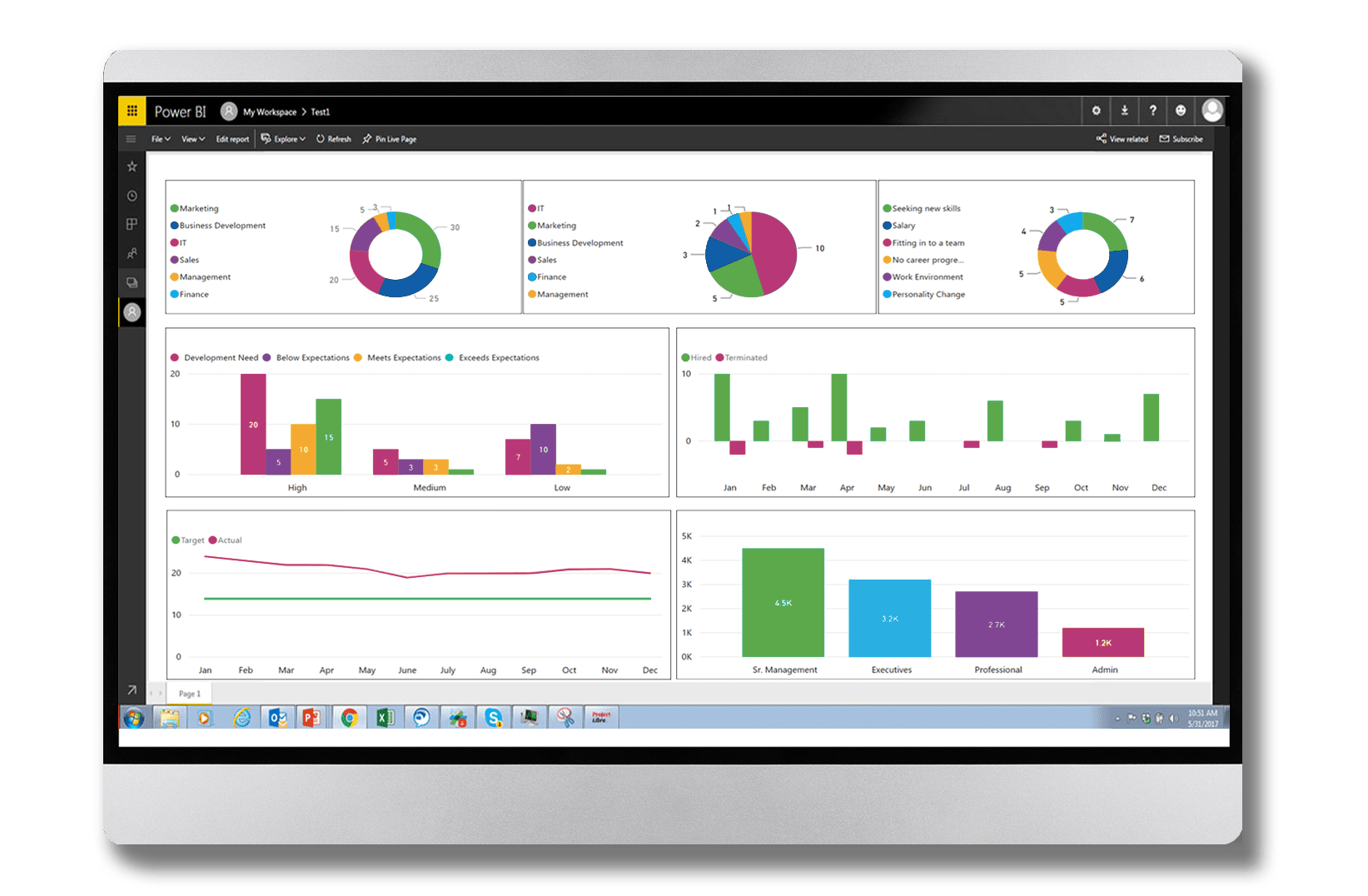1368x896 pixels.
Task: Click Work Environment legend entry
Action: point(923,277)
